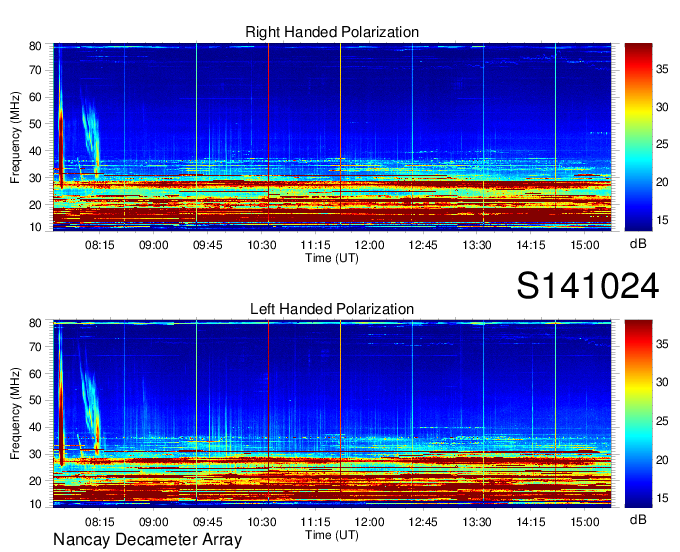Click "dB" unit label of Left Handed colorbar
The height and width of the screenshot is (552, 680).
[638, 519]
